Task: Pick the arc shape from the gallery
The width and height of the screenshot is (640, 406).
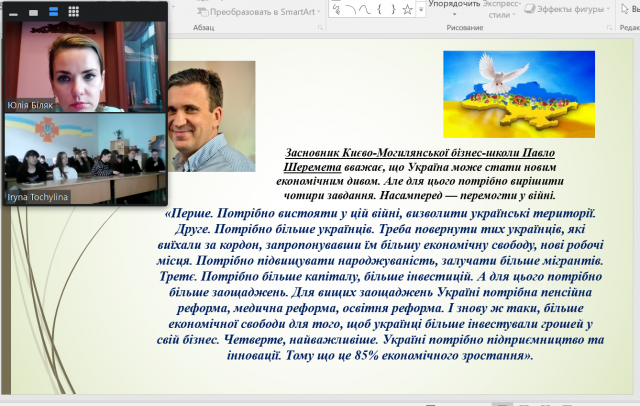Action: tap(350, 10)
